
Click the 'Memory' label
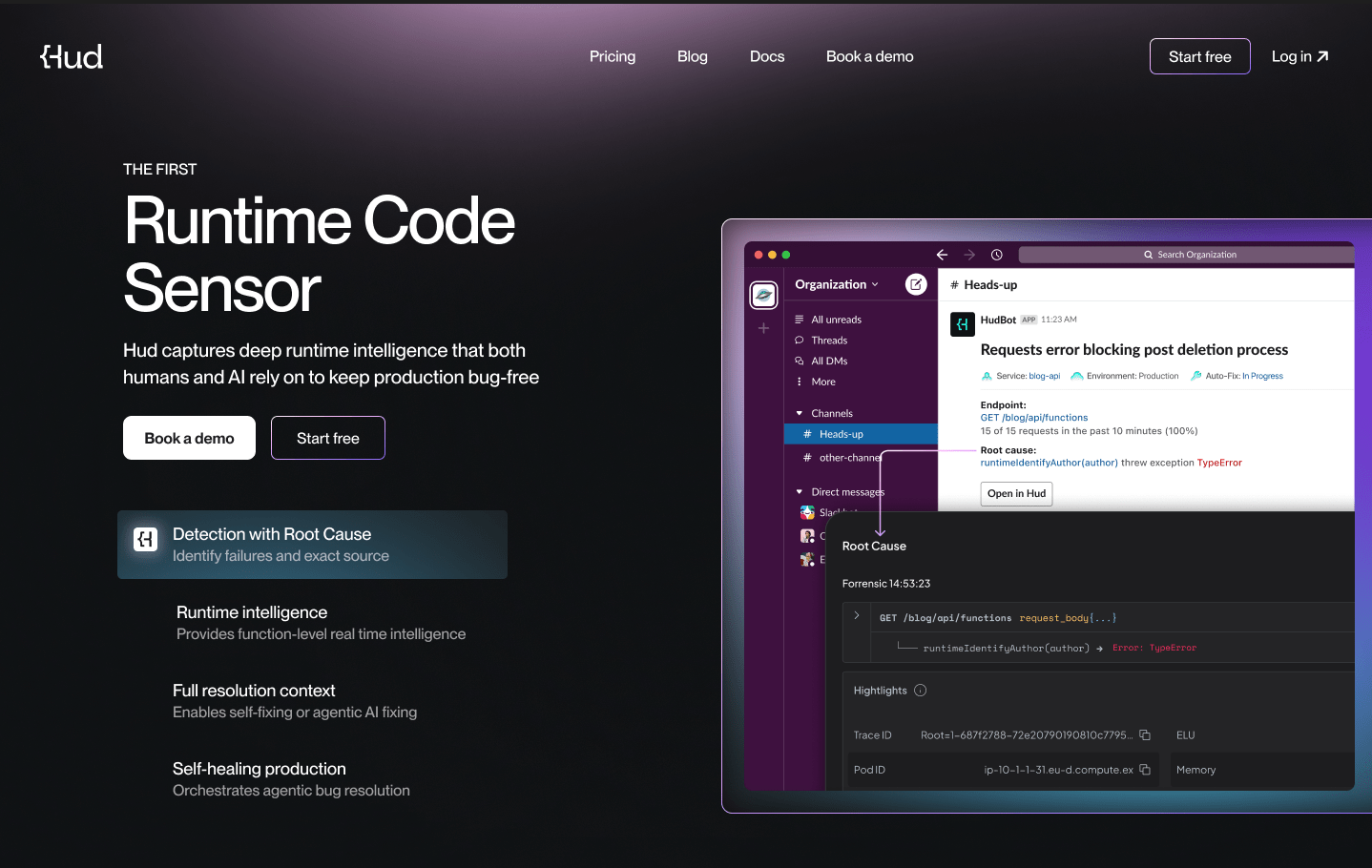click(x=1195, y=770)
